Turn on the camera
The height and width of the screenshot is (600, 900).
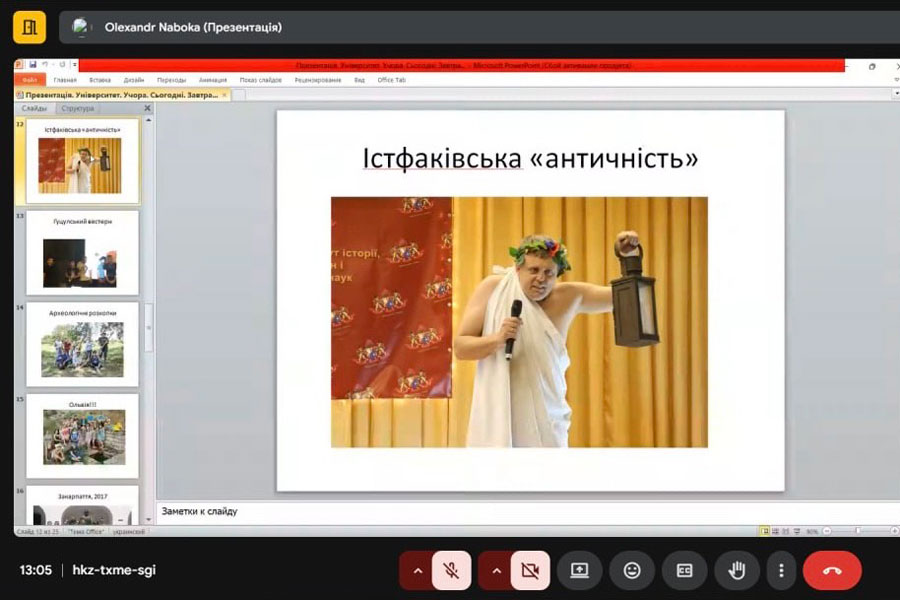530,570
